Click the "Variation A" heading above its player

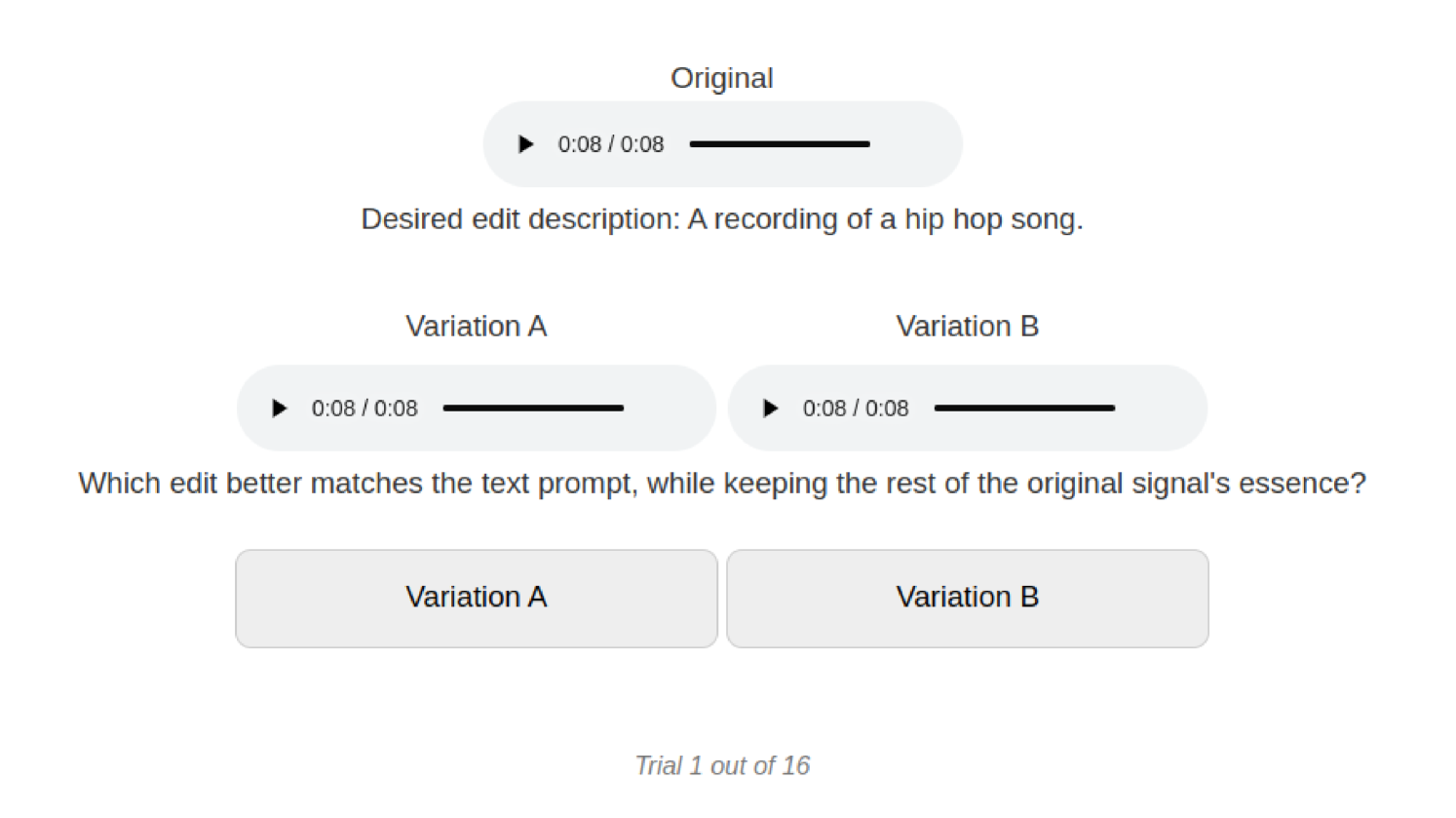pyautogui.click(x=477, y=326)
